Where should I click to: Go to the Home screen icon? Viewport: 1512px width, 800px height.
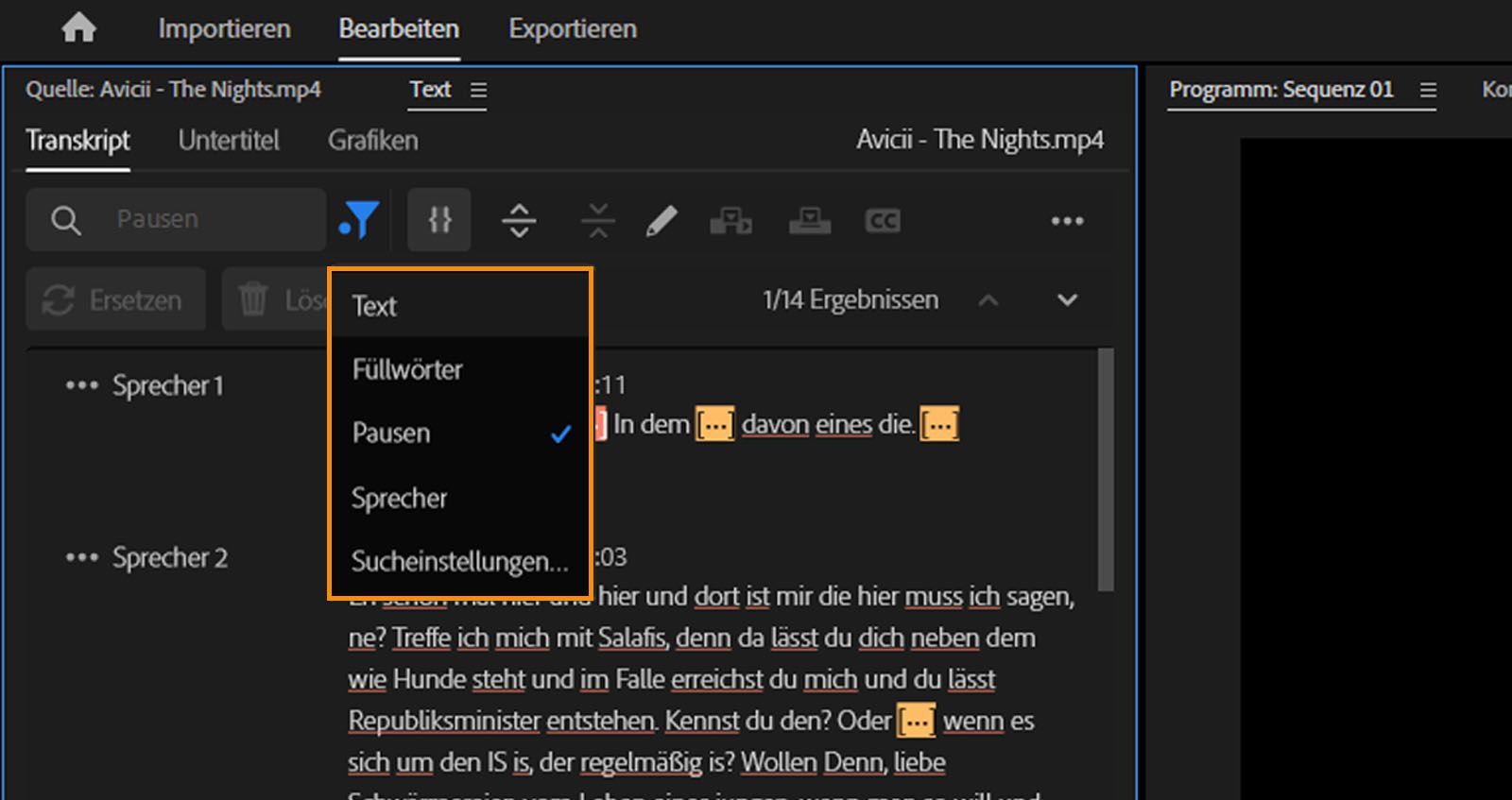pyautogui.click(x=78, y=28)
